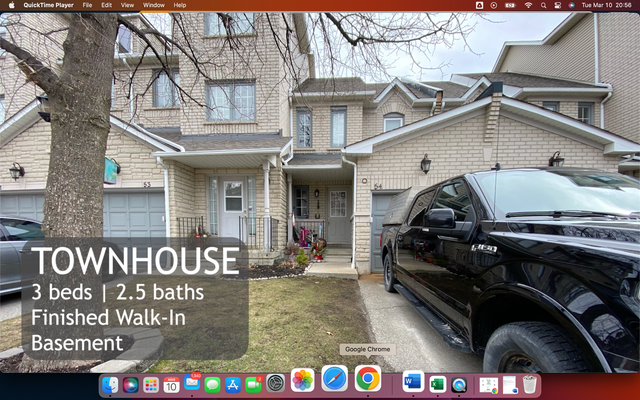Open the Trash in the dock
The height and width of the screenshot is (400, 640).
530,384
